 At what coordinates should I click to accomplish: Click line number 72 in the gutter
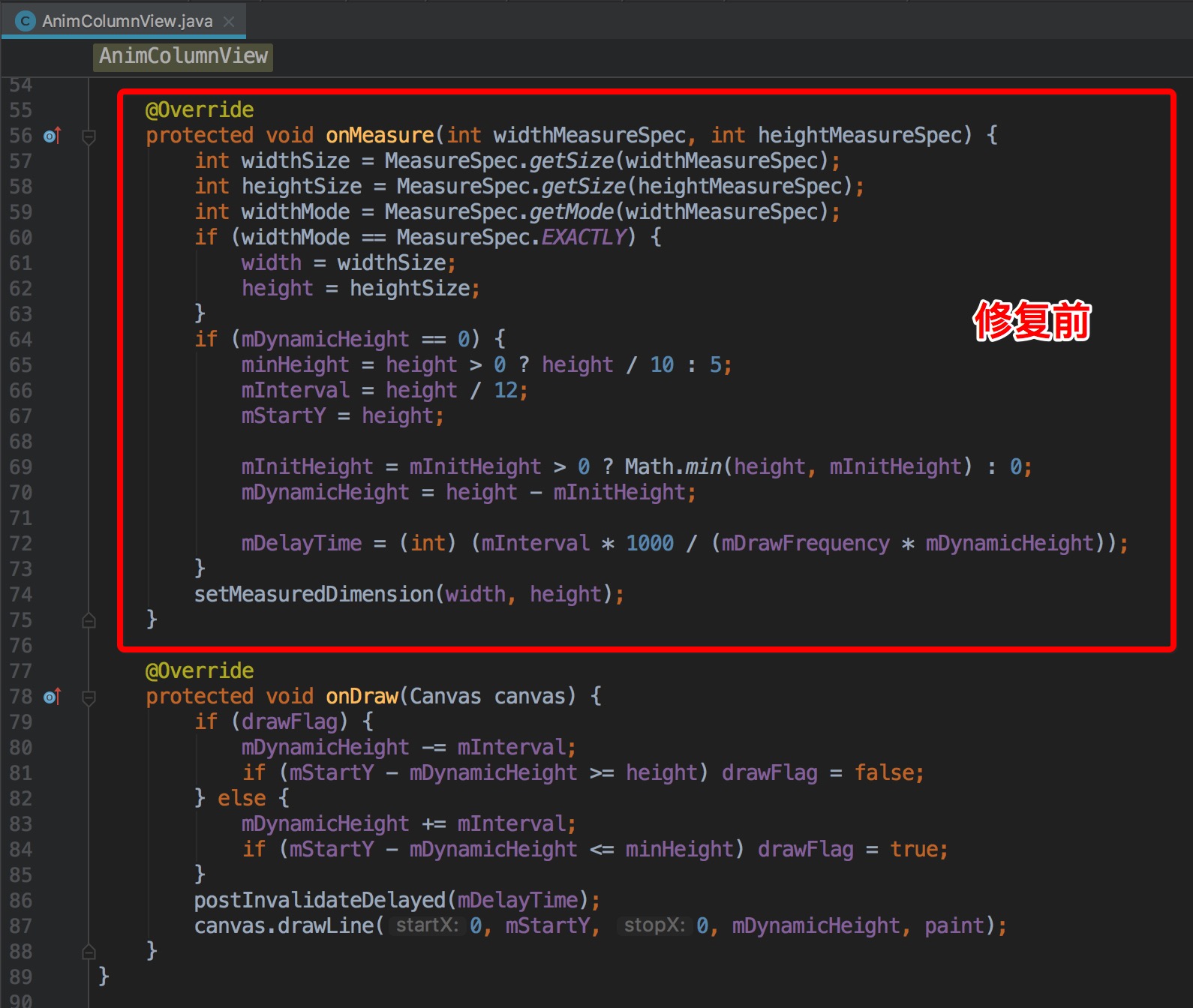pyautogui.click(x=20, y=544)
